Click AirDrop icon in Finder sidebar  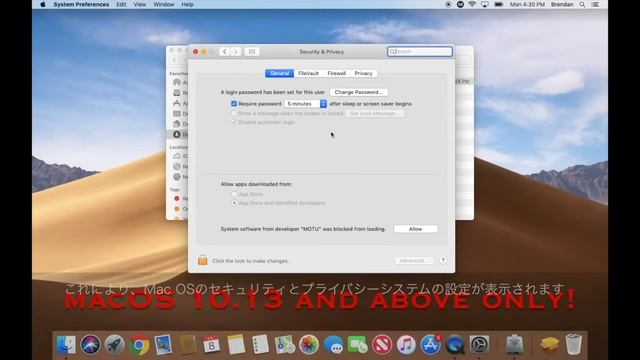[177, 82]
